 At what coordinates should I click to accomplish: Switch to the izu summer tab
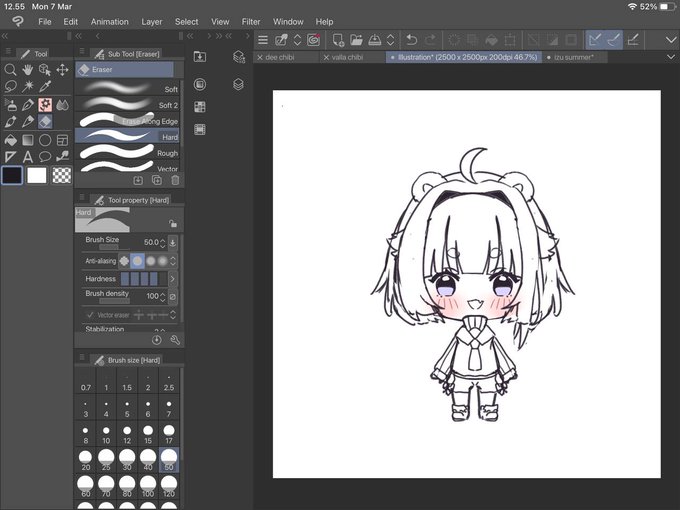point(575,57)
